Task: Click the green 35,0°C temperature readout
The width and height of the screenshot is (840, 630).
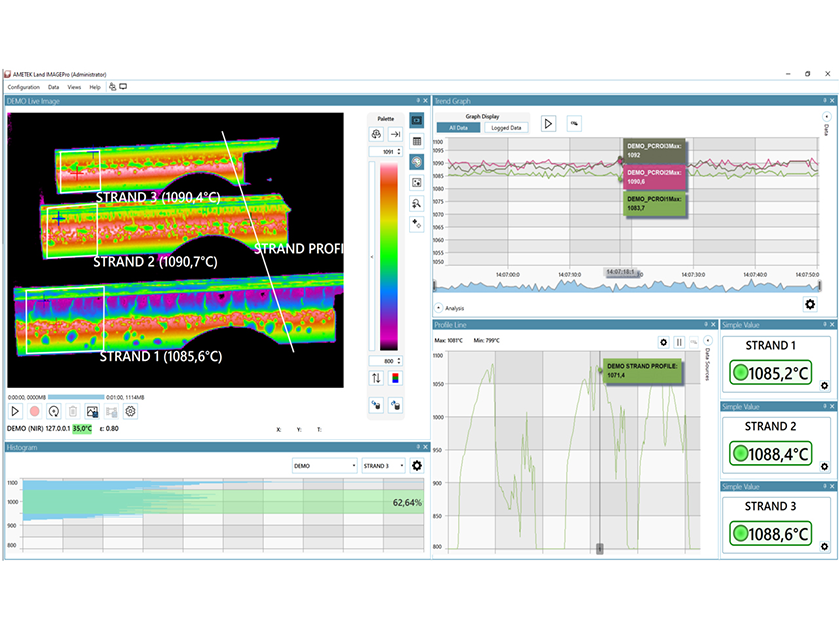Action: 82,429
